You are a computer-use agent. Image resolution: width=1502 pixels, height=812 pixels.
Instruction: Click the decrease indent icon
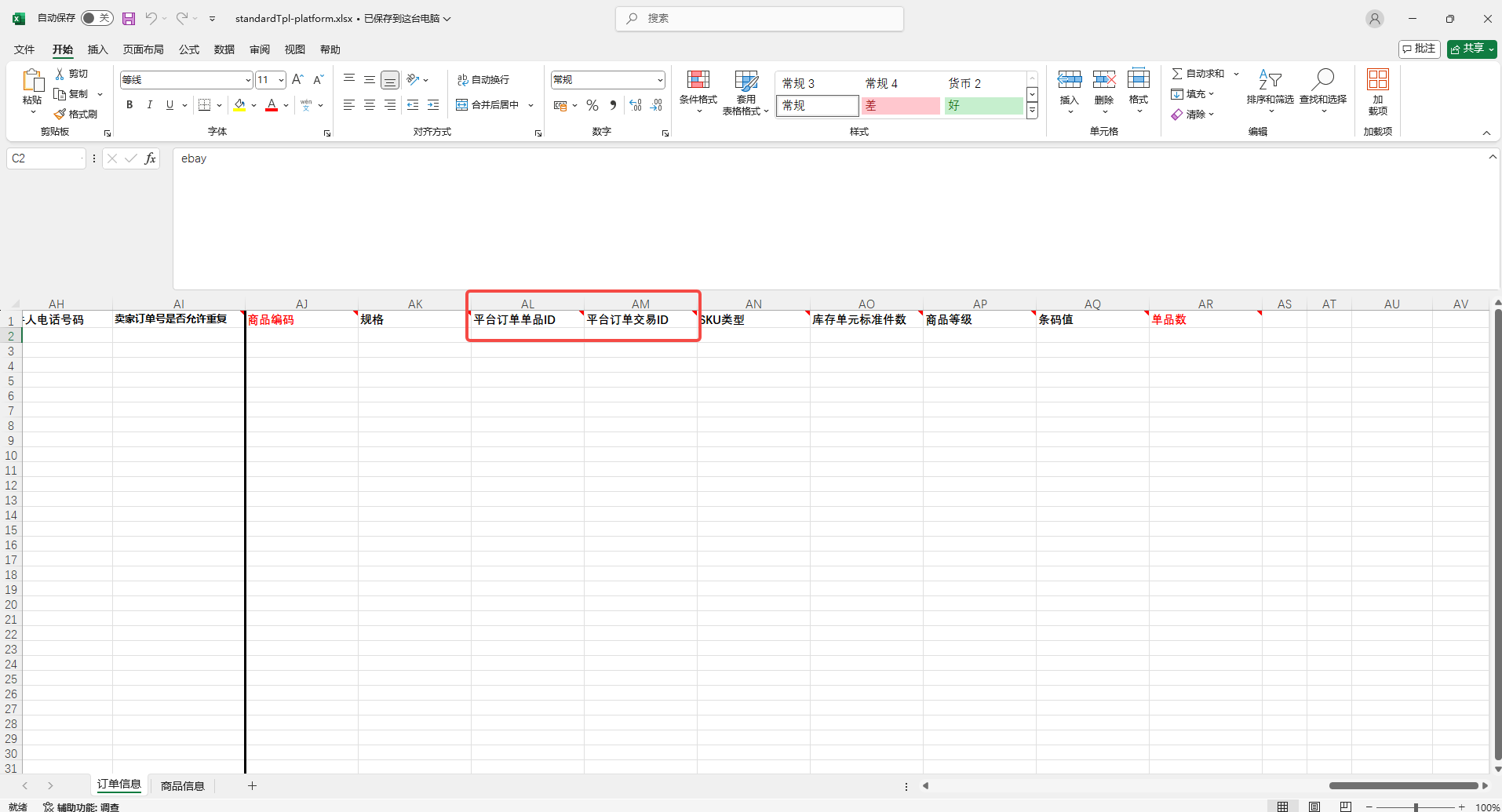[413, 105]
